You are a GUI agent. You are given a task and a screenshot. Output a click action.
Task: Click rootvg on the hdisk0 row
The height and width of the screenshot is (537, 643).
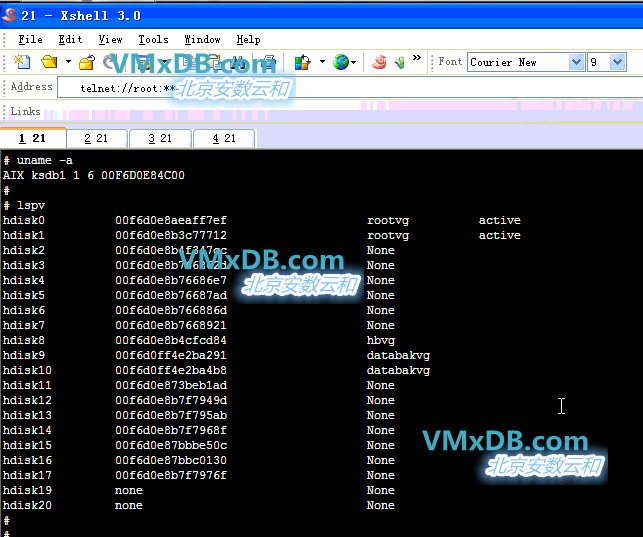pyautogui.click(x=388, y=220)
